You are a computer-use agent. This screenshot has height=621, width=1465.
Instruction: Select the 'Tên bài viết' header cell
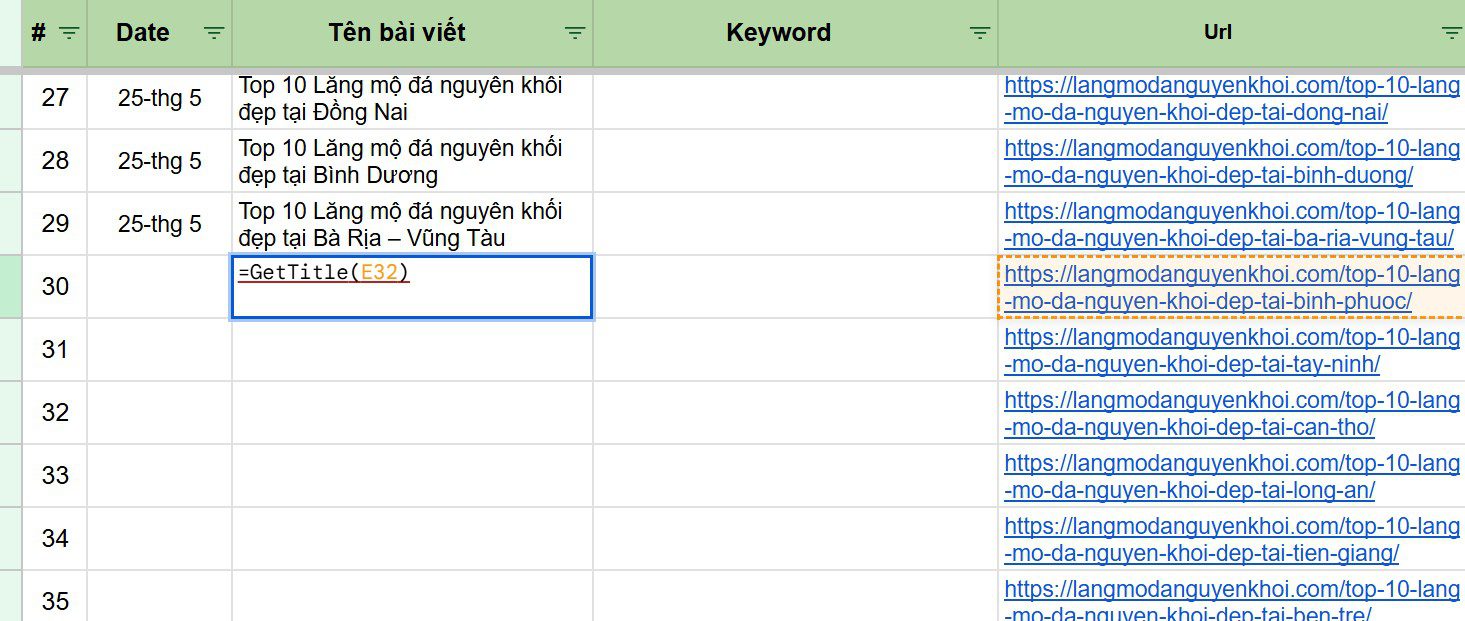(x=412, y=33)
